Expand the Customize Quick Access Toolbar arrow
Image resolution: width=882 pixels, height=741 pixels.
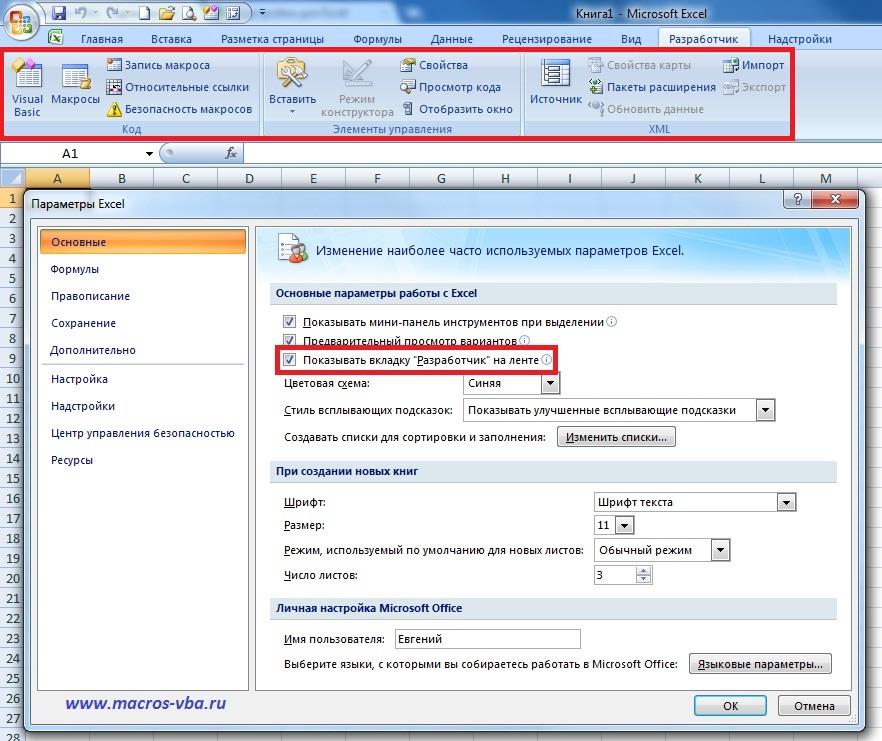pos(262,12)
